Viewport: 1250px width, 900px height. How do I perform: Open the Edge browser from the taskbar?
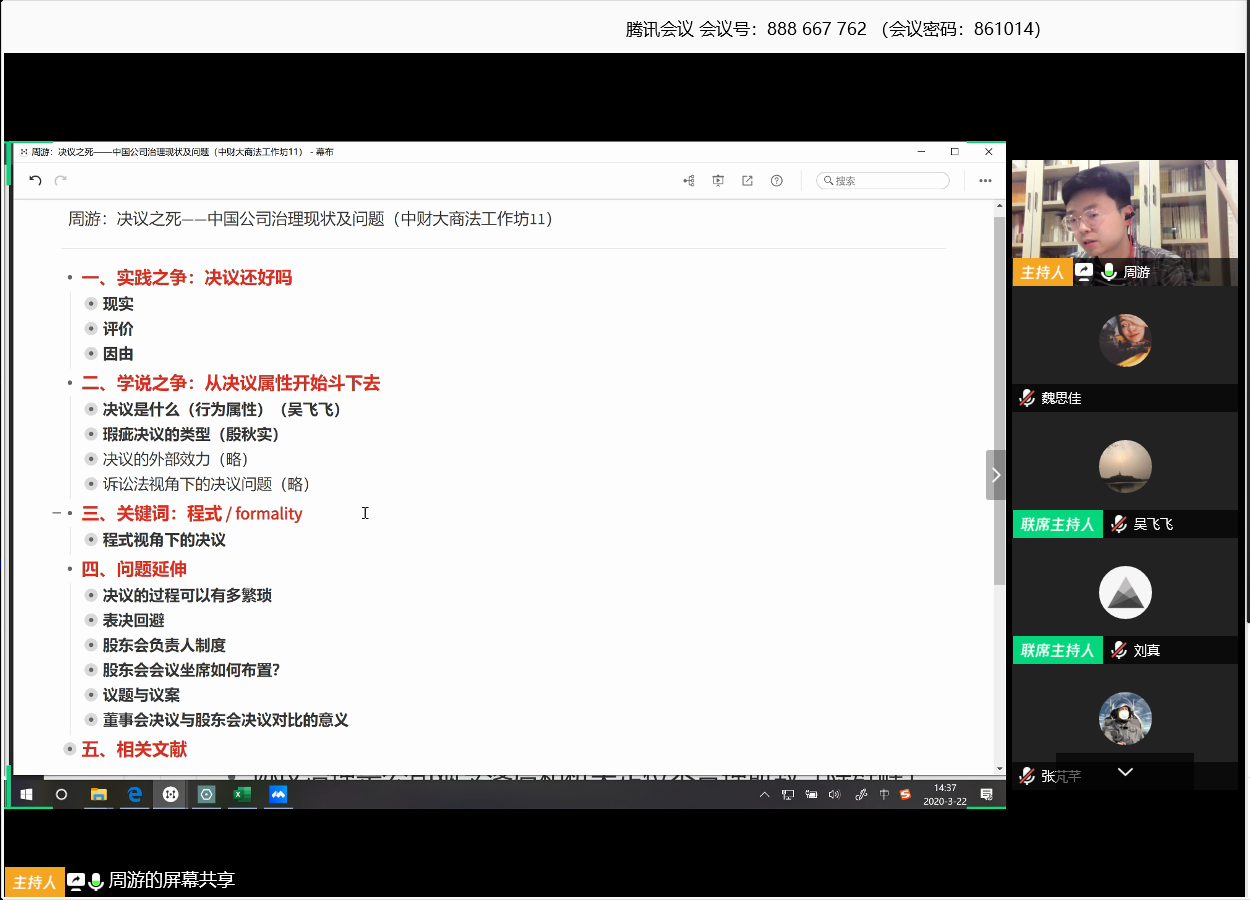click(134, 794)
